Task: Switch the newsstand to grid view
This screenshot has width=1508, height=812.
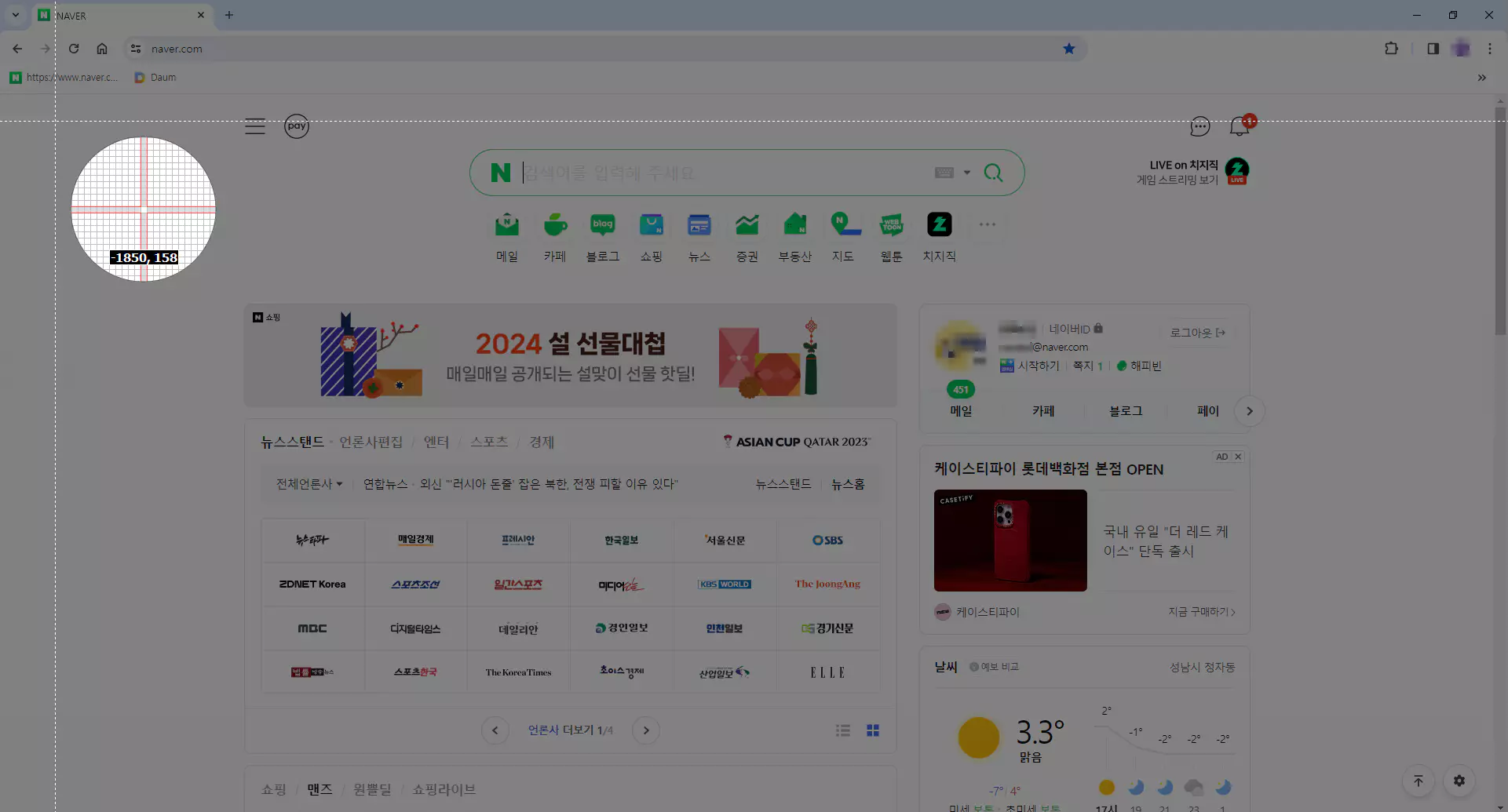Action: point(873,730)
